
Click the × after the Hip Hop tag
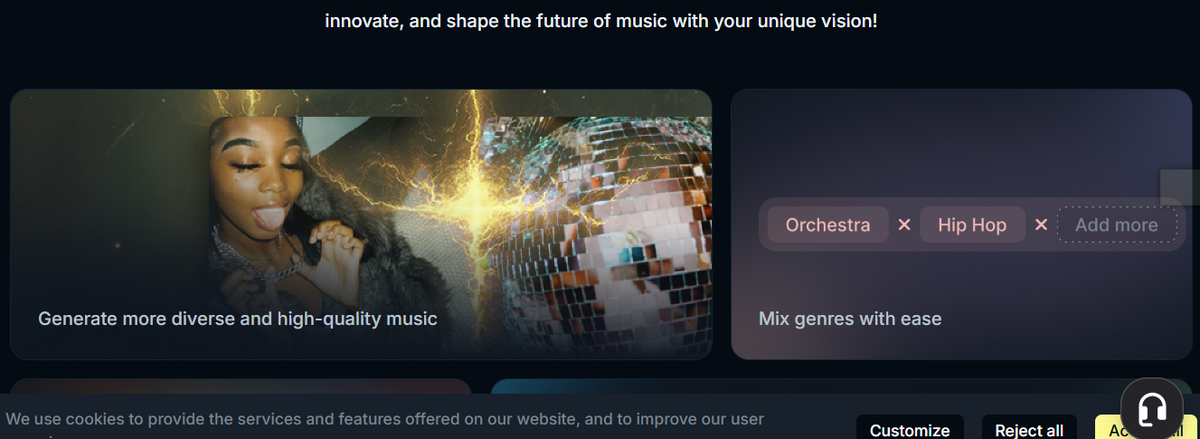point(1040,225)
